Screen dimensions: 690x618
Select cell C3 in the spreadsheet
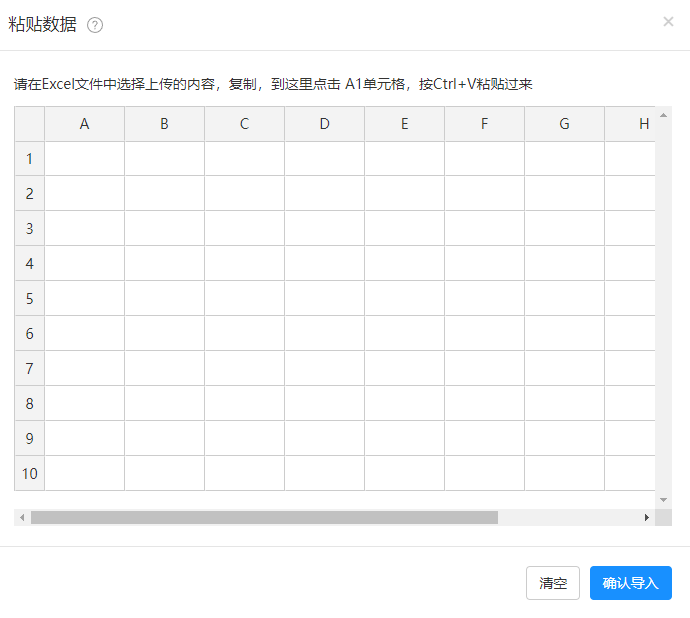244,228
